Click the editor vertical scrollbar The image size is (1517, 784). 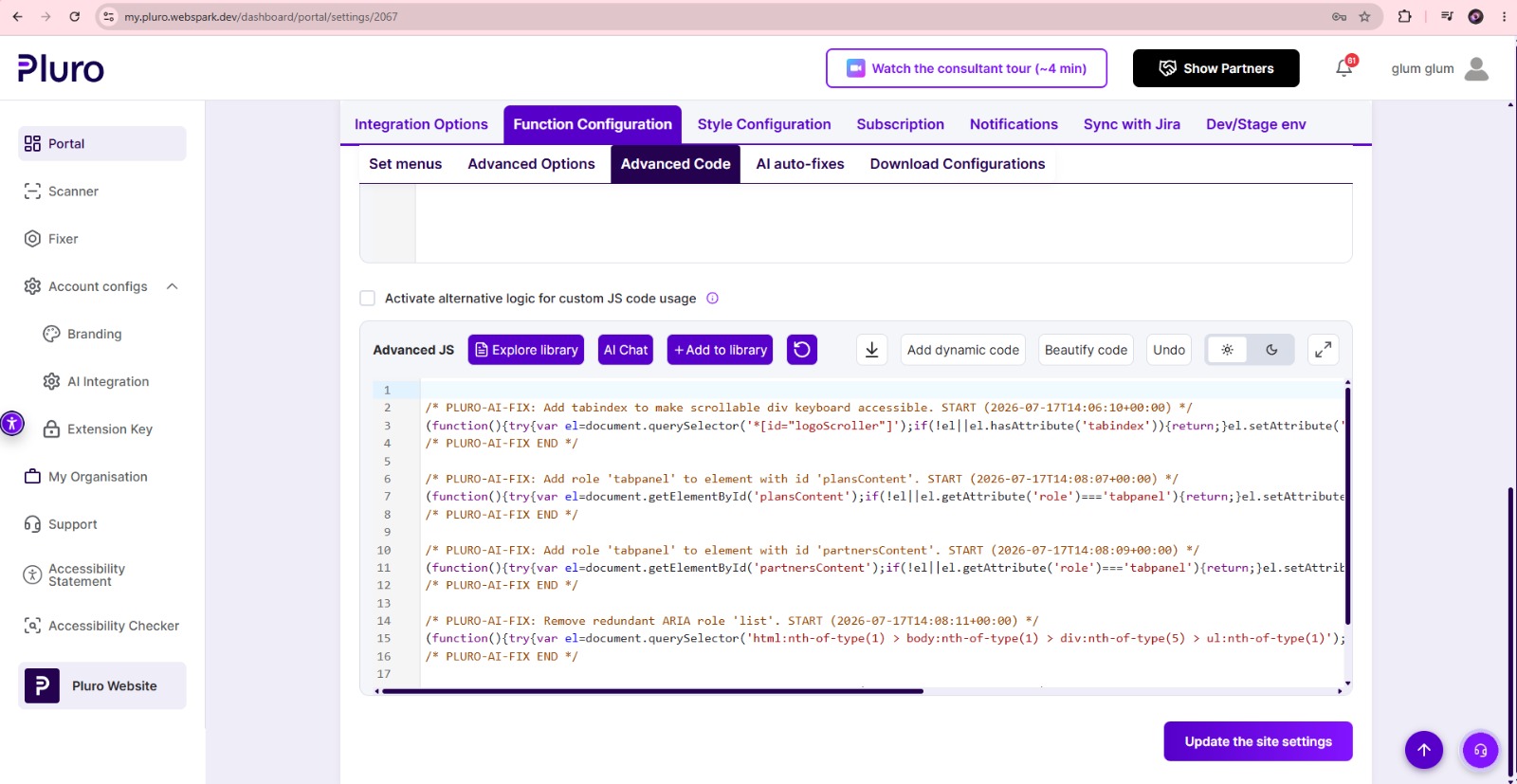(x=1347, y=505)
